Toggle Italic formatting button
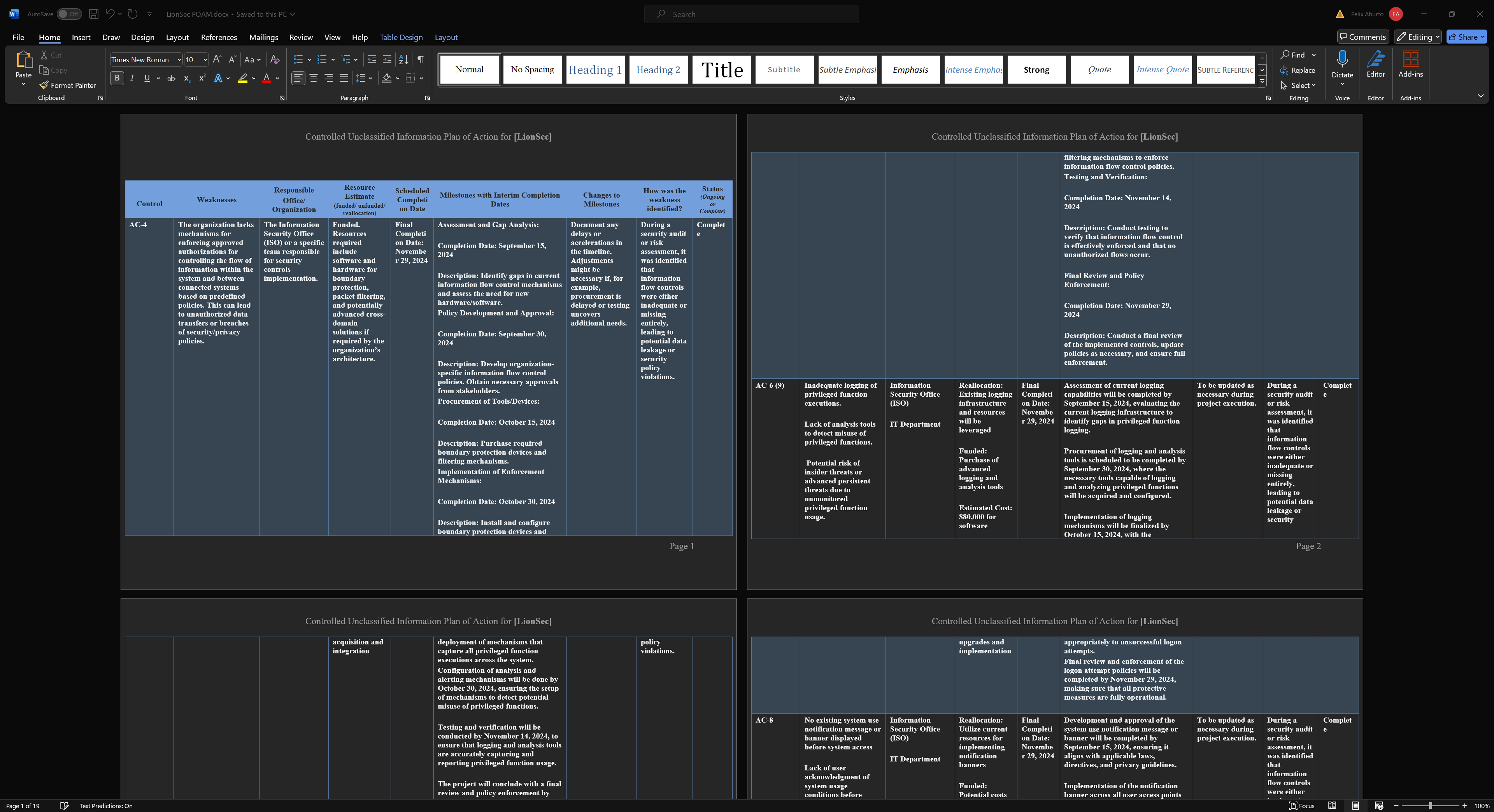1494x812 pixels. [x=132, y=78]
